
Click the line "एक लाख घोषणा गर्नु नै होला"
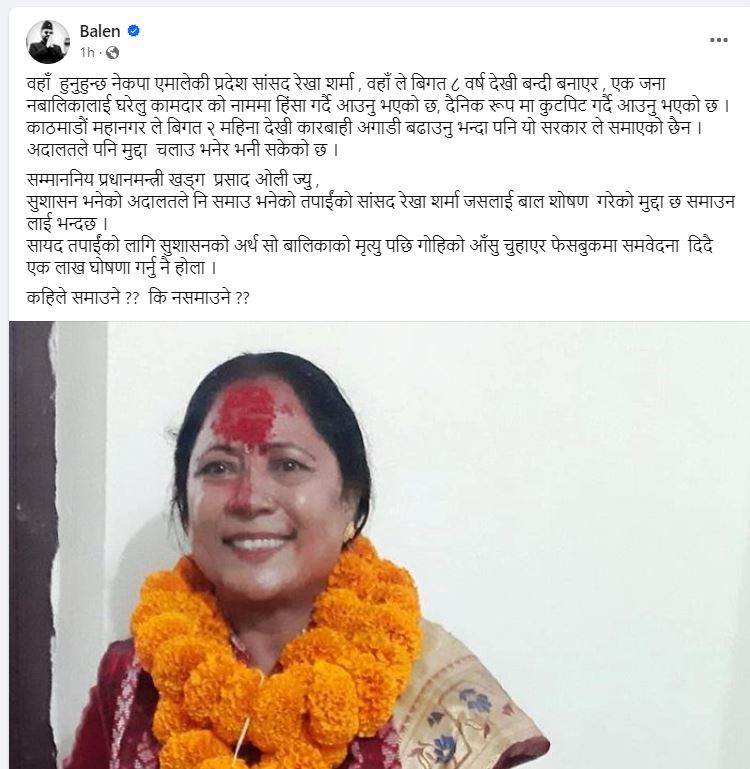(x=122, y=268)
